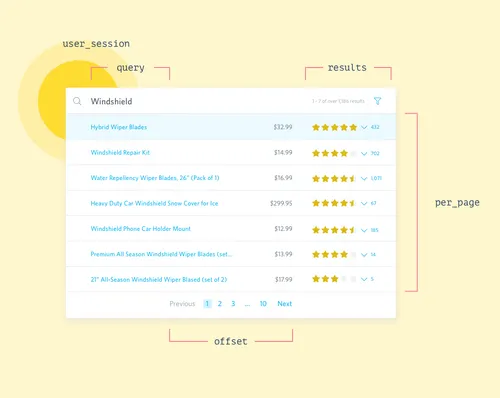Expand ratings chevron for Windshield Repair Kit

(x=364, y=153)
